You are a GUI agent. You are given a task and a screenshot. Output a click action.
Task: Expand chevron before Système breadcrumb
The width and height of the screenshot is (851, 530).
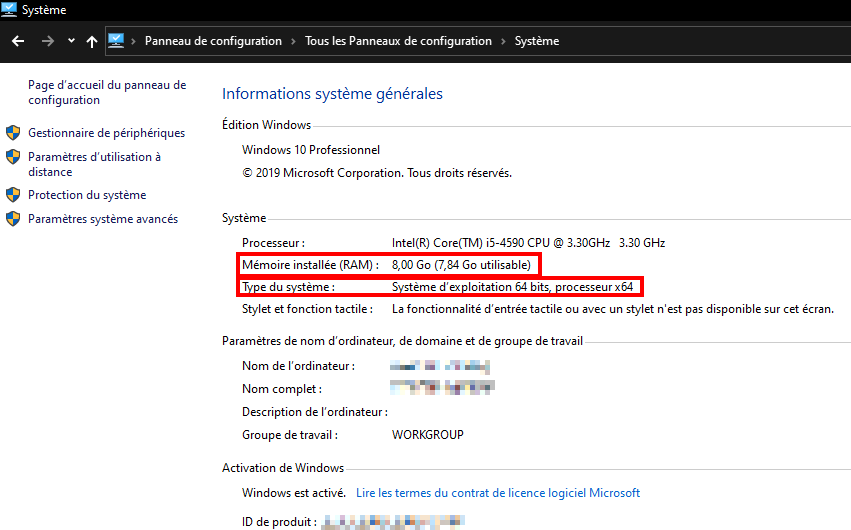click(503, 41)
